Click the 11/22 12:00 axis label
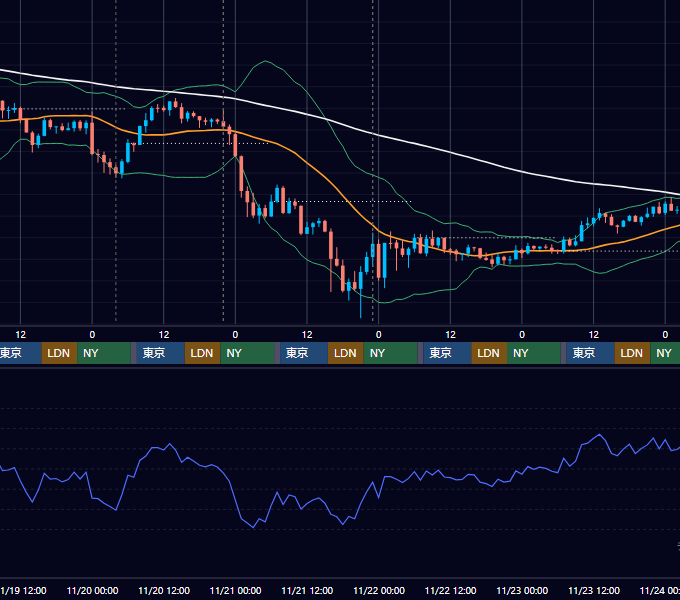This screenshot has width=680, height=600. click(x=451, y=590)
